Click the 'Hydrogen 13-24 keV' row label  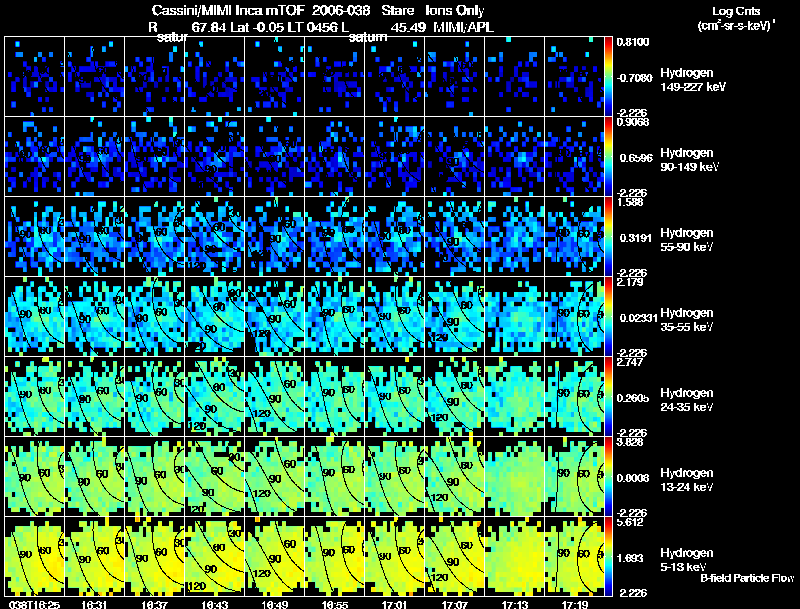click(x=687, y=480)
